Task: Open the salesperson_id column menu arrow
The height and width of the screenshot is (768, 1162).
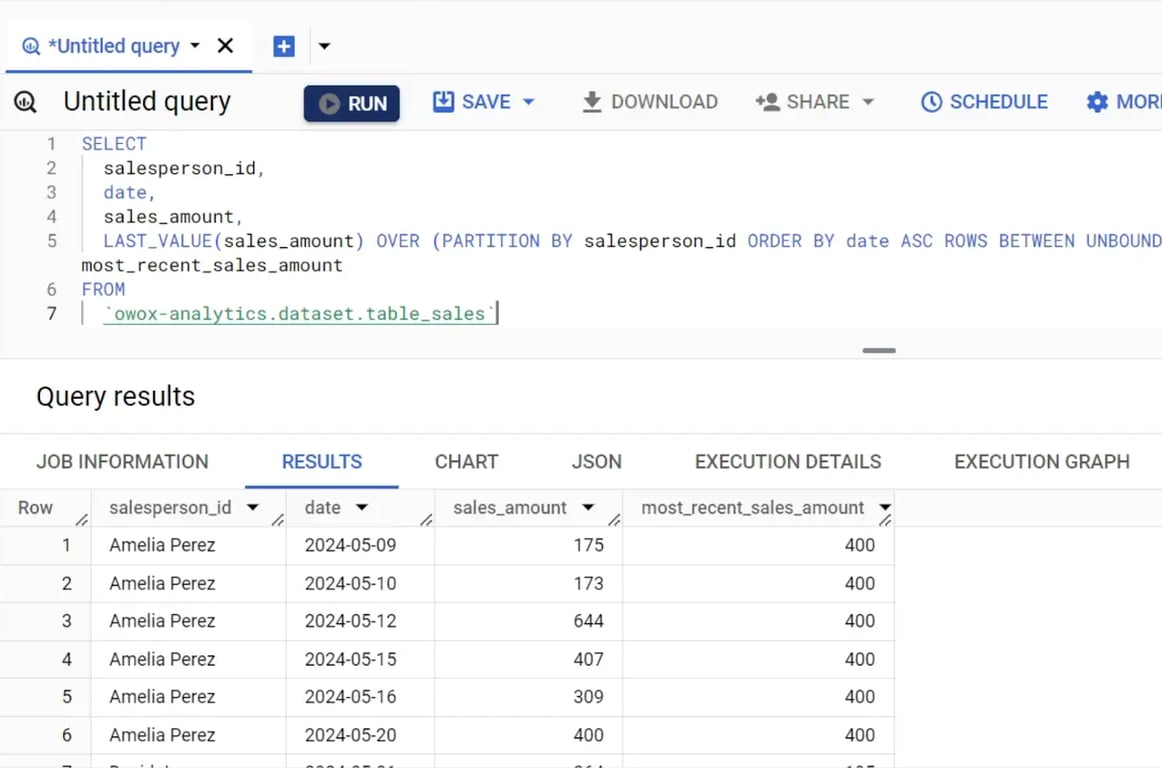Action: (x=253, y=508)
